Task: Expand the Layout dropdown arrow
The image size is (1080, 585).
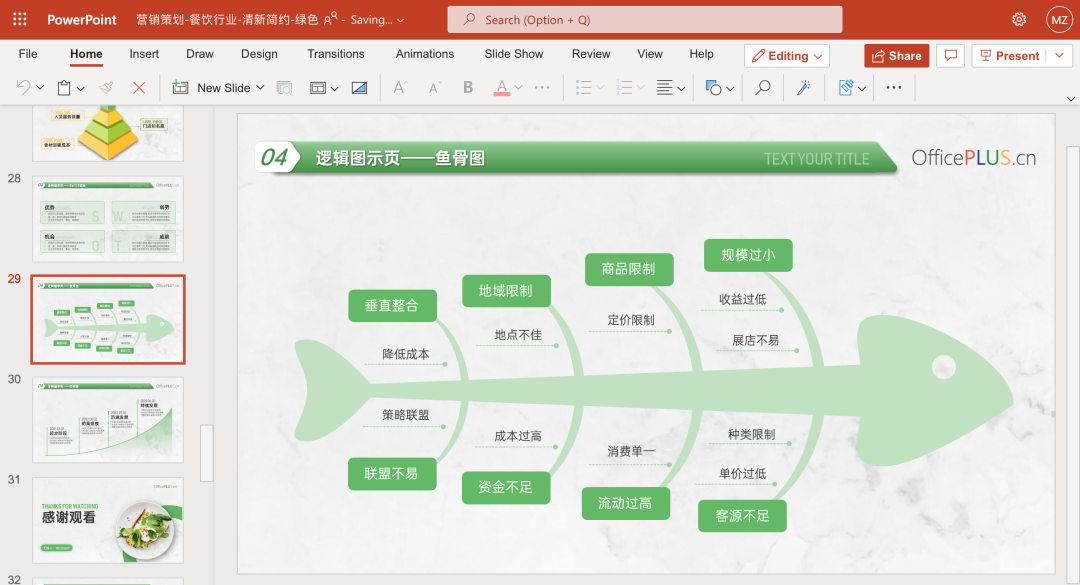Action: click(334, 88)
